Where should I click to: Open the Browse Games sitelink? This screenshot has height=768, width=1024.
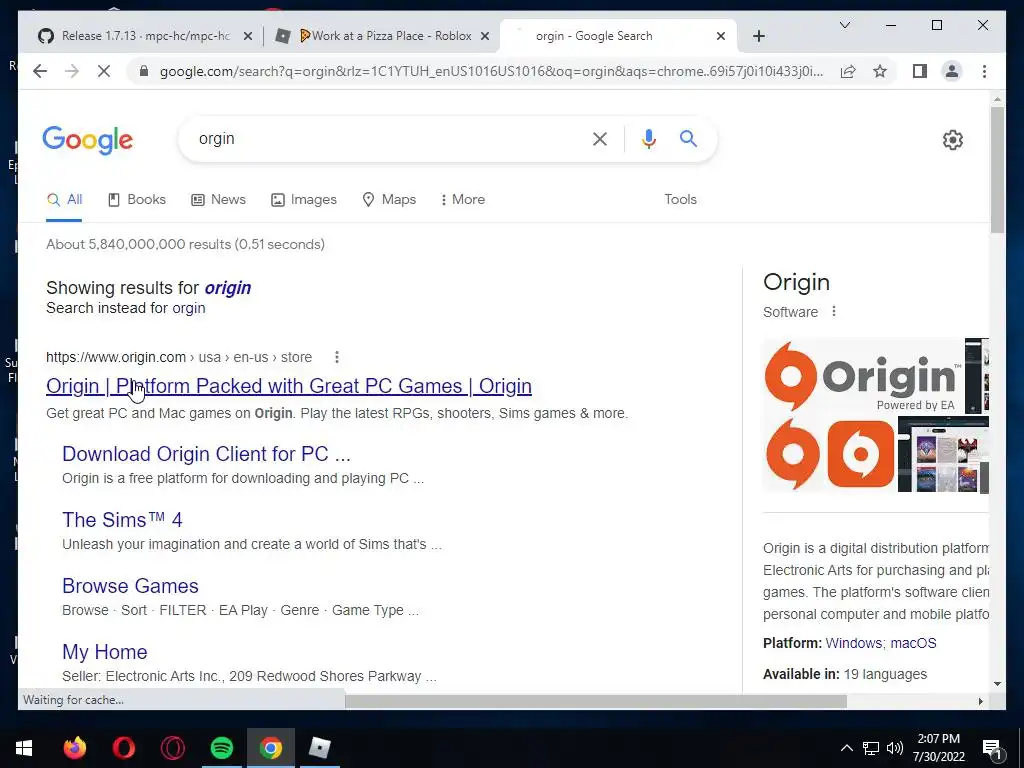(x=130, y=586)
